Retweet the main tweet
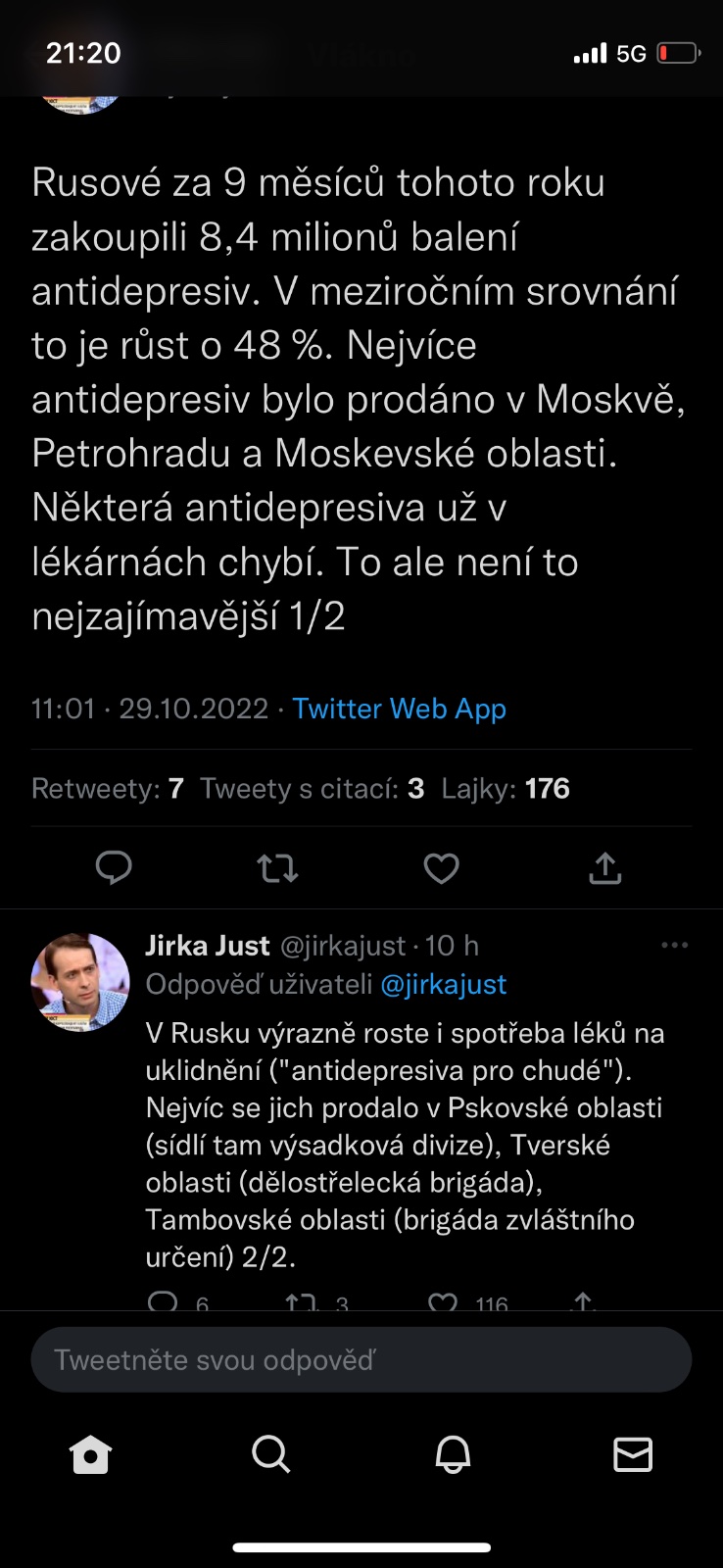 [x=277, y=867]
